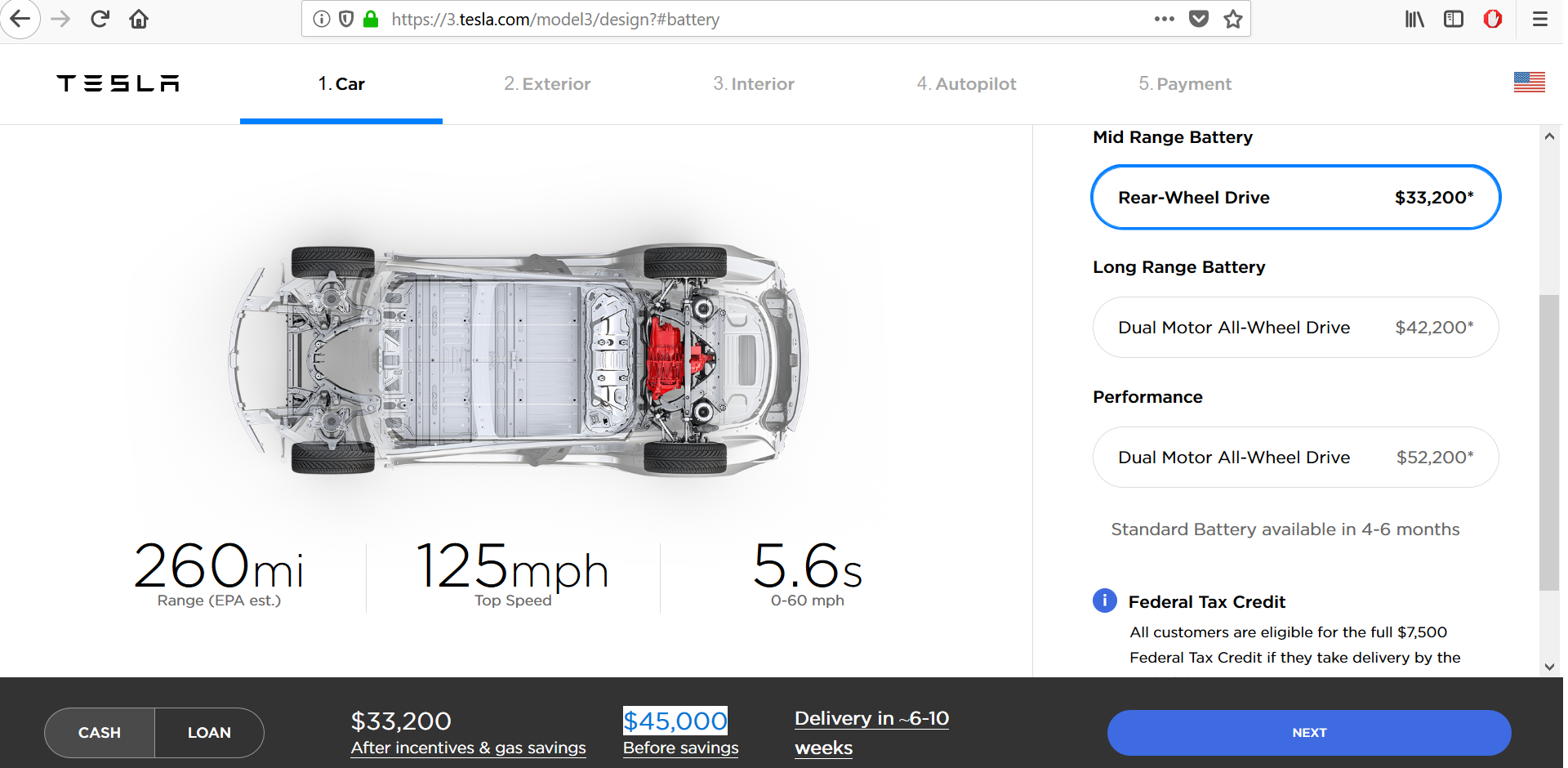Screen dimensions: 1568x768
Task: Open the US flag region selector
Action: point(1529,83)
